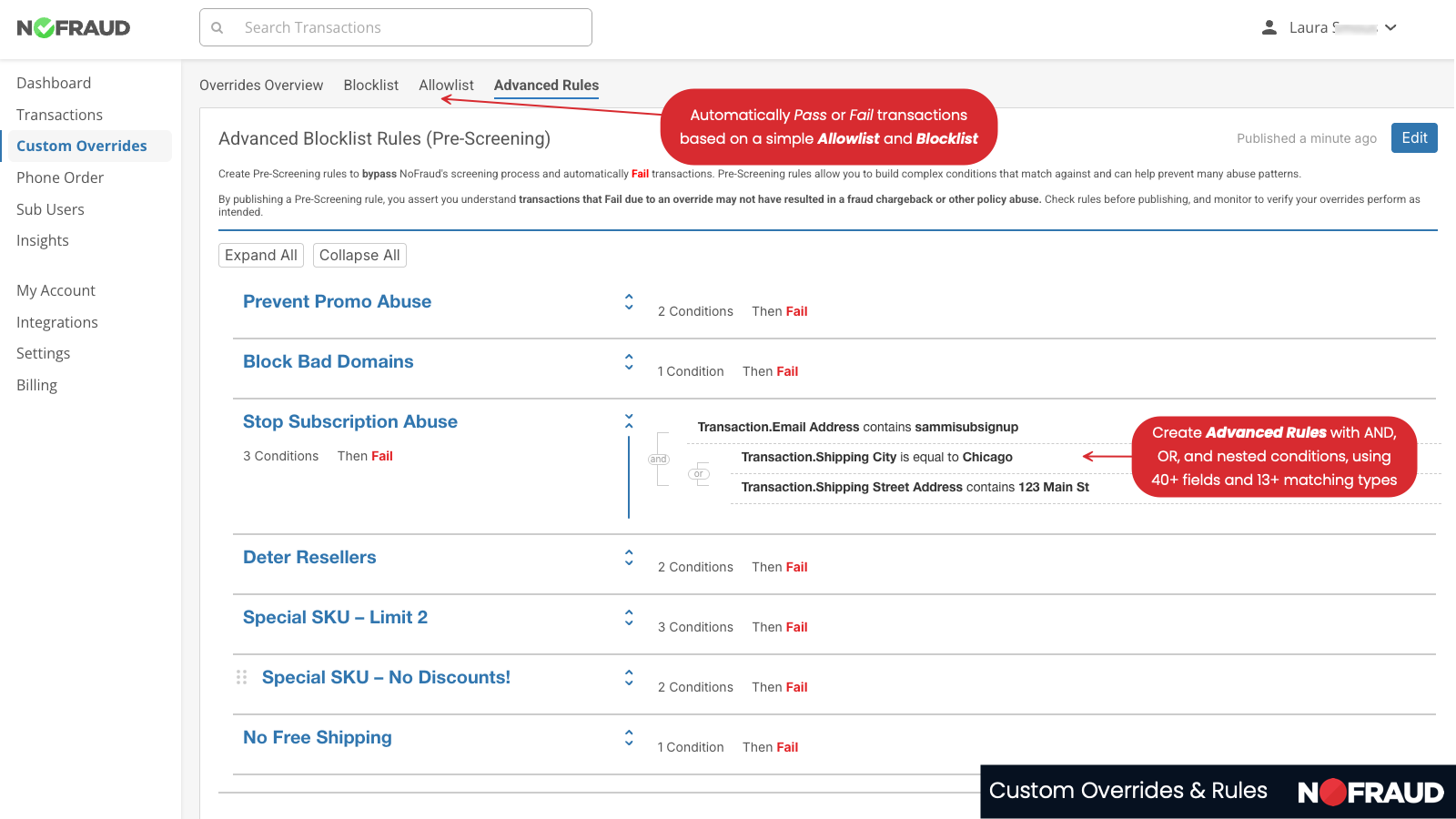Click '1 Condition' in No Free Shipping row

[691, 747]
